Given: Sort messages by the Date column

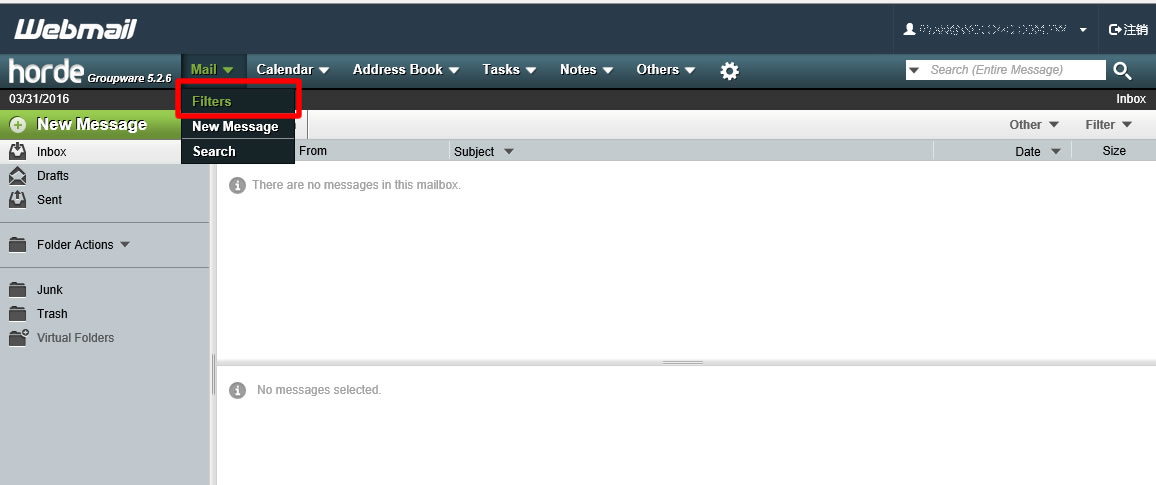Looking at the screenshot, I should coord(1027,152).
